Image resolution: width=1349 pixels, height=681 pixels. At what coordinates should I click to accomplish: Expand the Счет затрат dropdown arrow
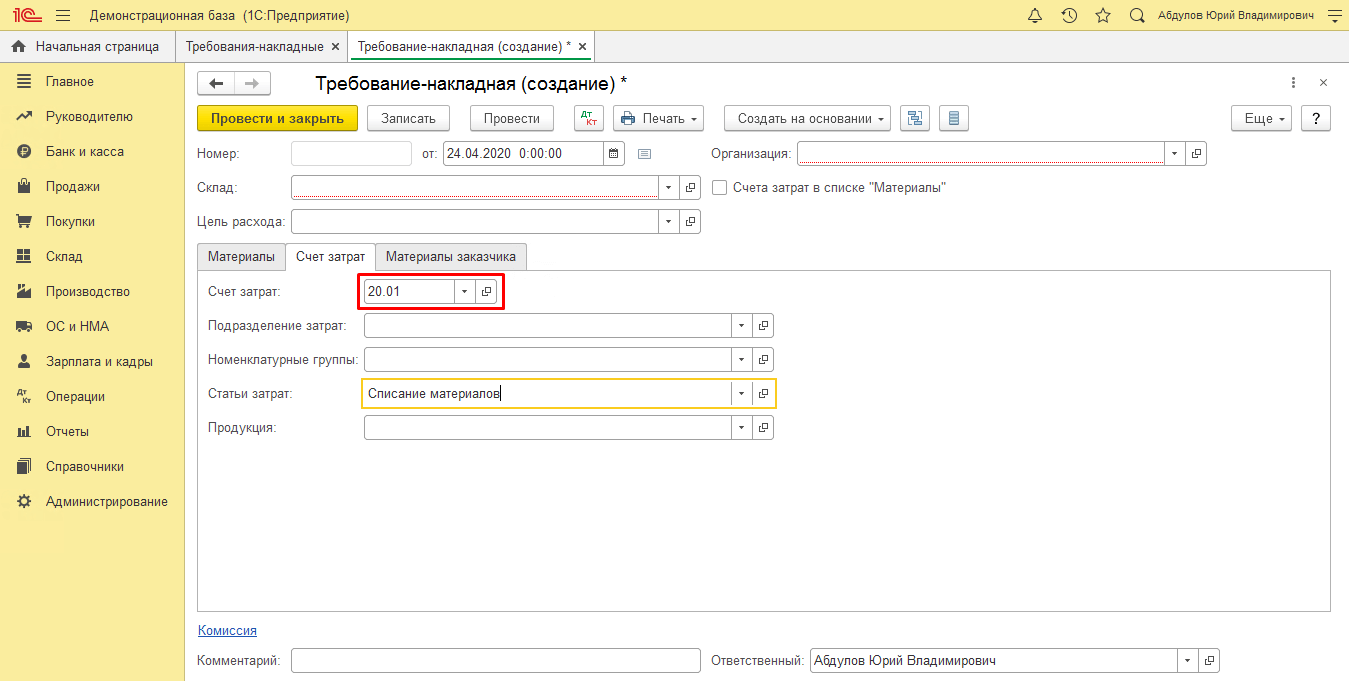464,291
